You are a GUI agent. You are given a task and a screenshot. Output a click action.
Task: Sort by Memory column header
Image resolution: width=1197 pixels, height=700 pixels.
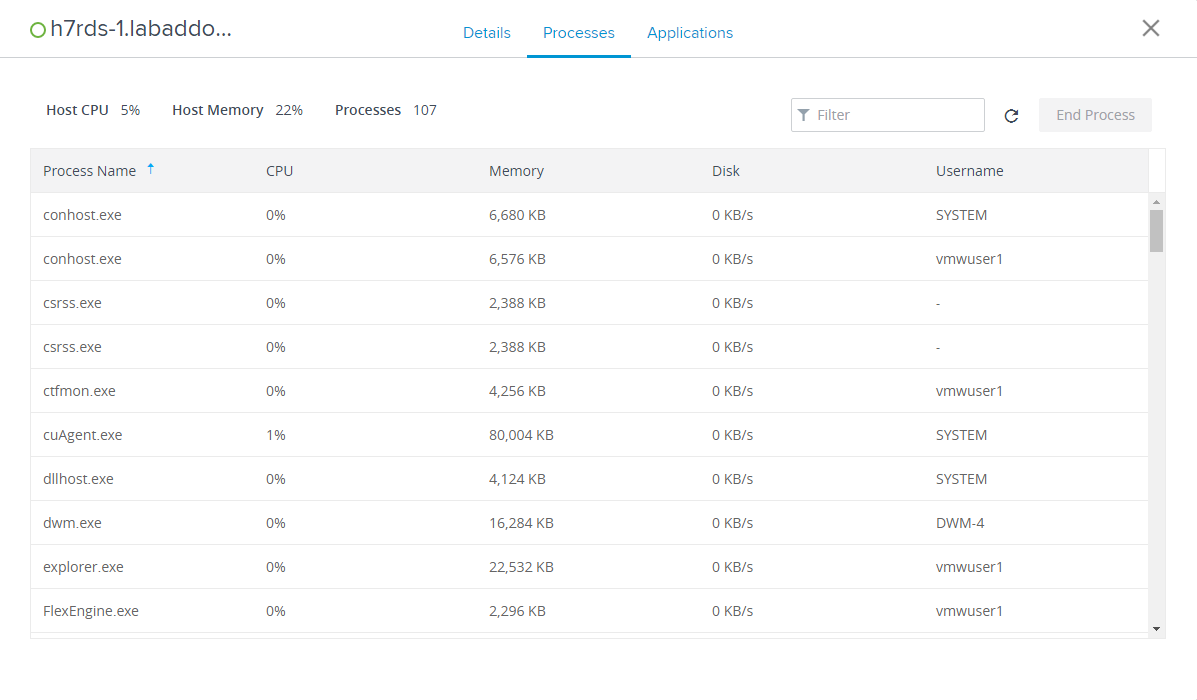tap(516, 171)
